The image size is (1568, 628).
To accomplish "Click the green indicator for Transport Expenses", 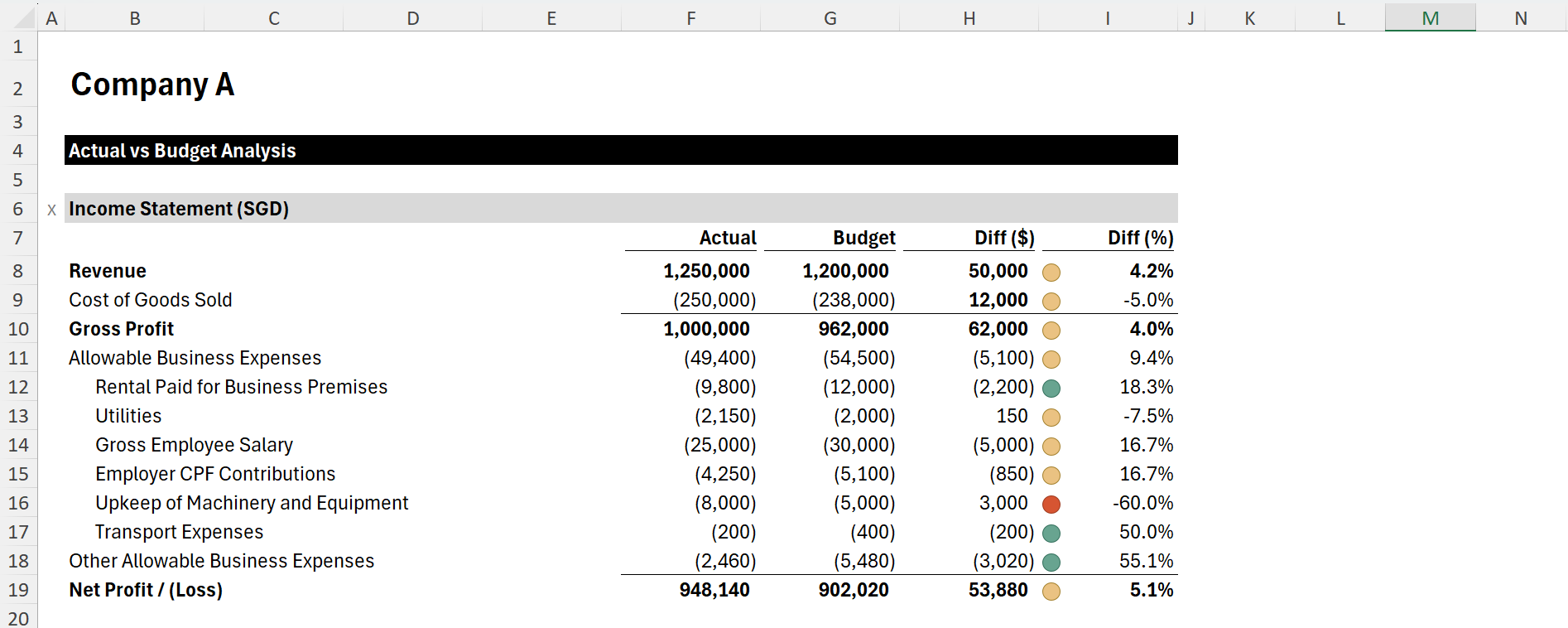I will pos(1051,534).
